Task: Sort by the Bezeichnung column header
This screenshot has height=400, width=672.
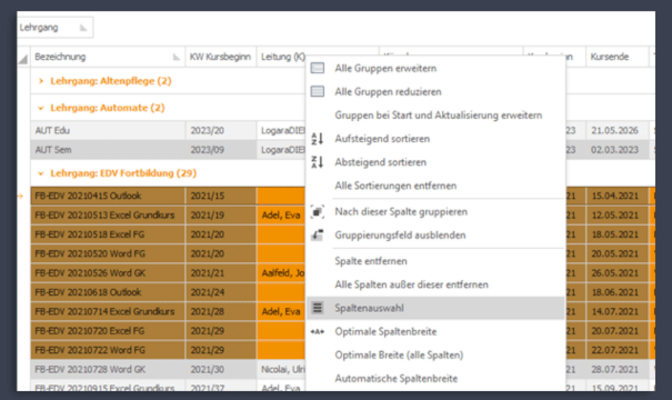Action: [100, 57]
